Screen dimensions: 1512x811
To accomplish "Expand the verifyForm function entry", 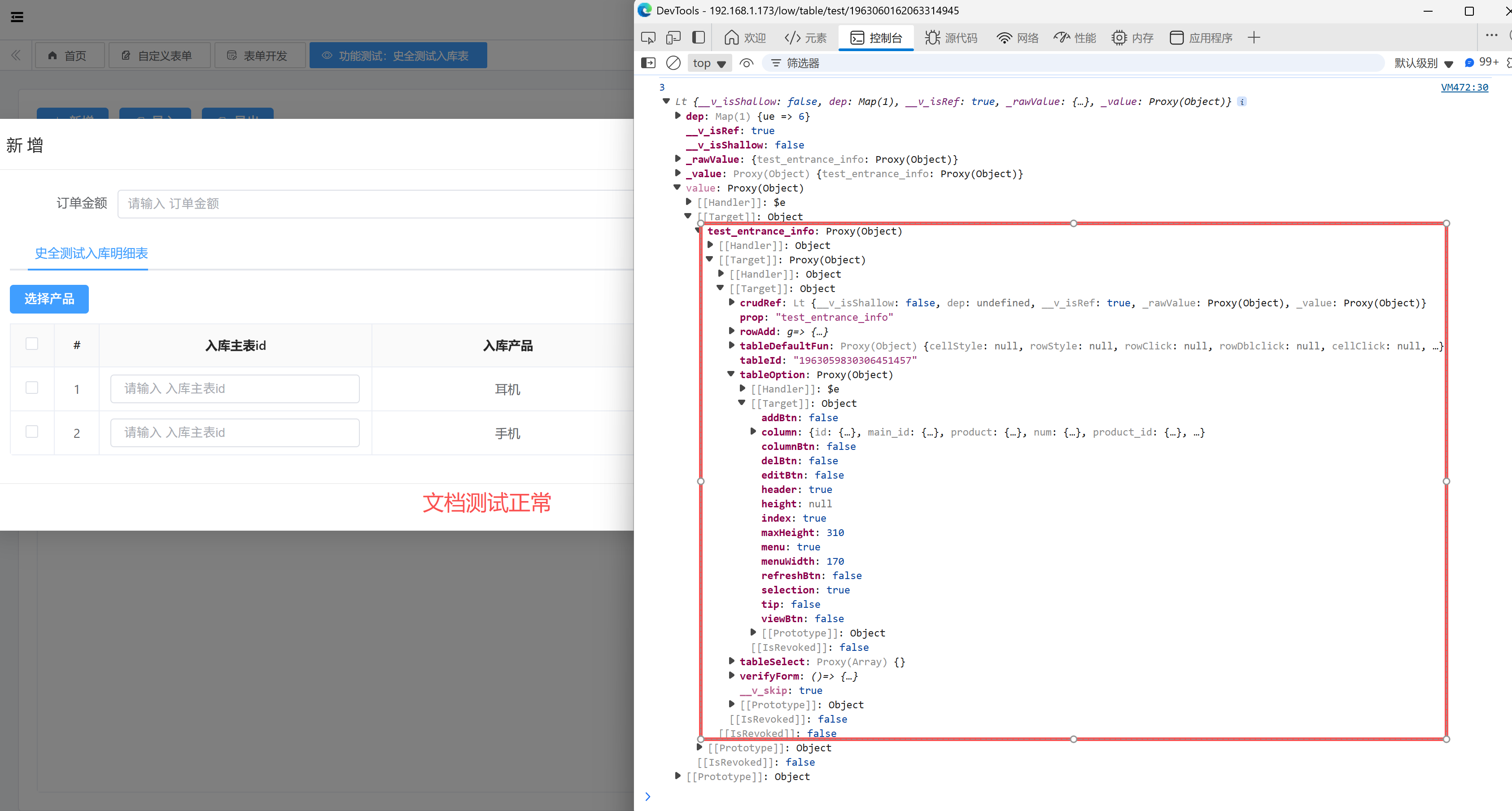I will coord(731,676).
